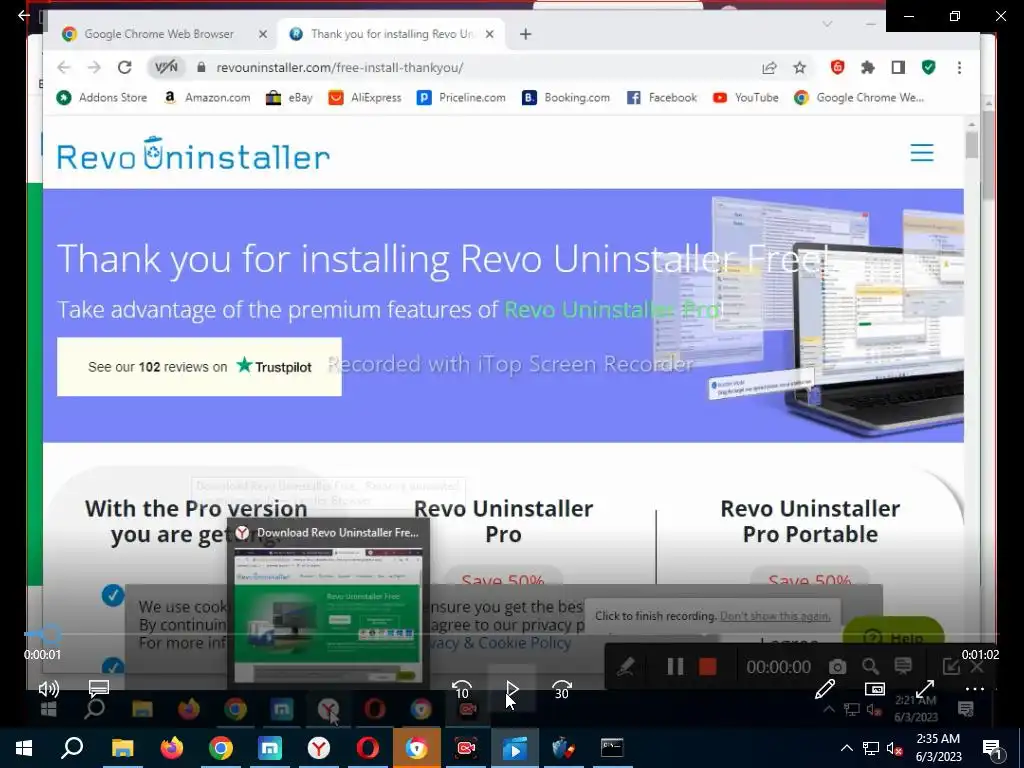Open the Action Center notifications icon

tap(992, 748)
